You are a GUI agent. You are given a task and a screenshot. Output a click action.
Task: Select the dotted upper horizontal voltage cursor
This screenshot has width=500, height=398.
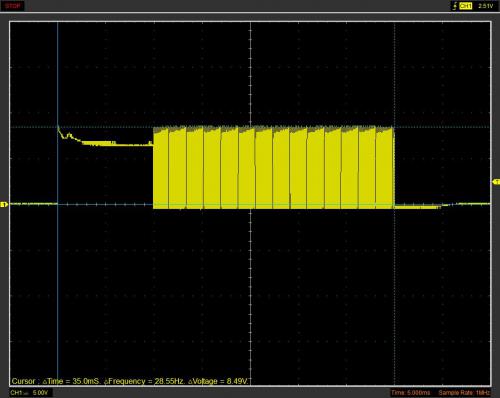(x=250, y=127)
